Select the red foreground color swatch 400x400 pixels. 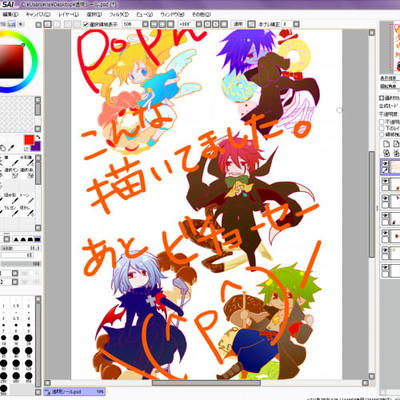[29, 140]
